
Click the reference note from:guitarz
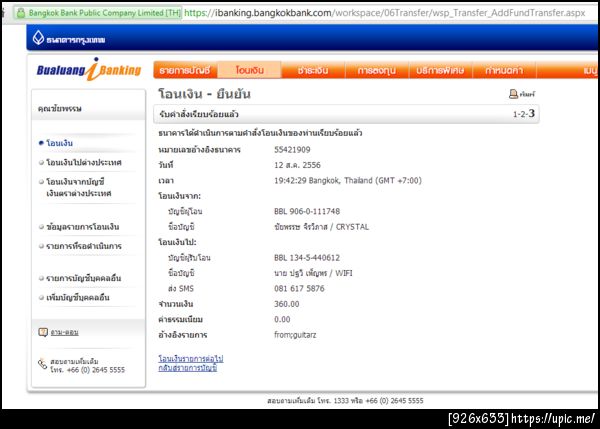point(295,335)
